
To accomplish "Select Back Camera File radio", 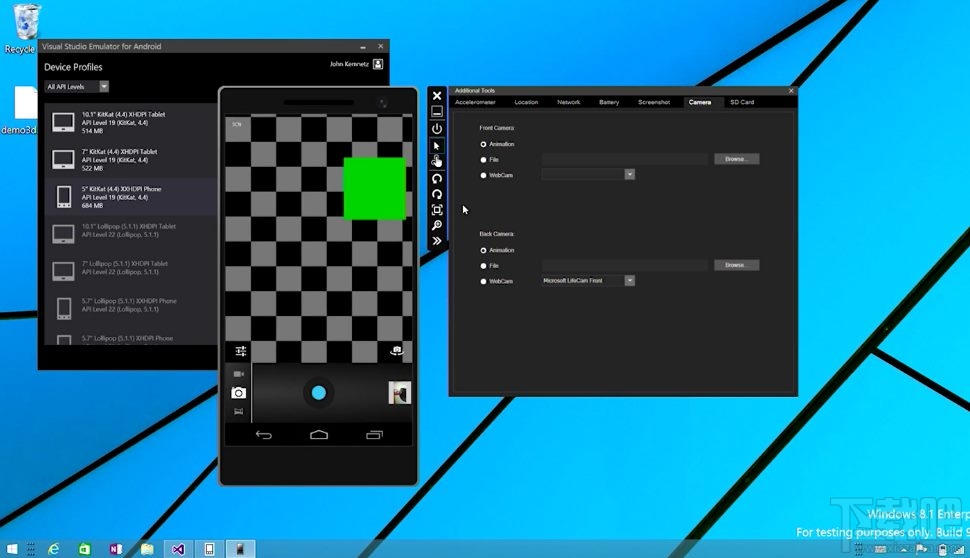I will point(483,266).
